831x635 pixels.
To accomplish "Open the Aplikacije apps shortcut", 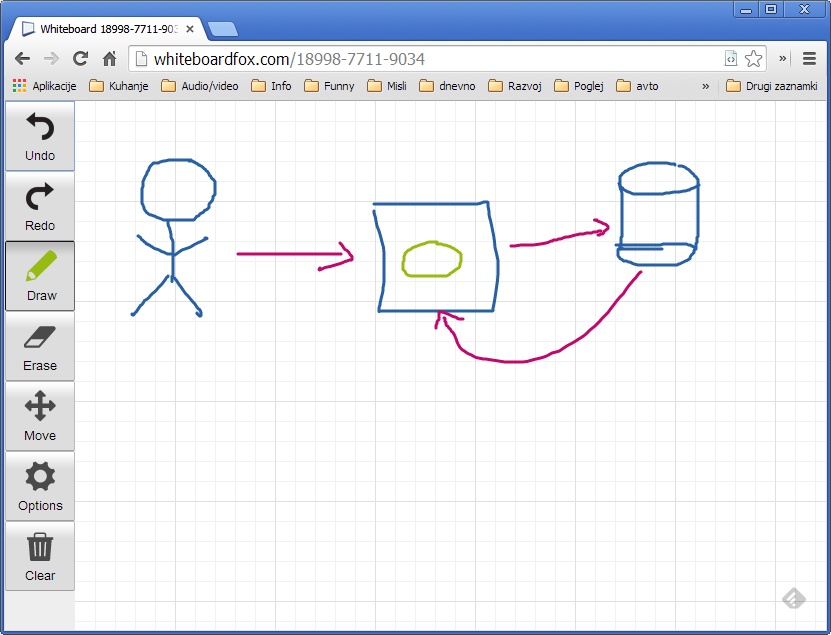I will click(x=45, y=86).
